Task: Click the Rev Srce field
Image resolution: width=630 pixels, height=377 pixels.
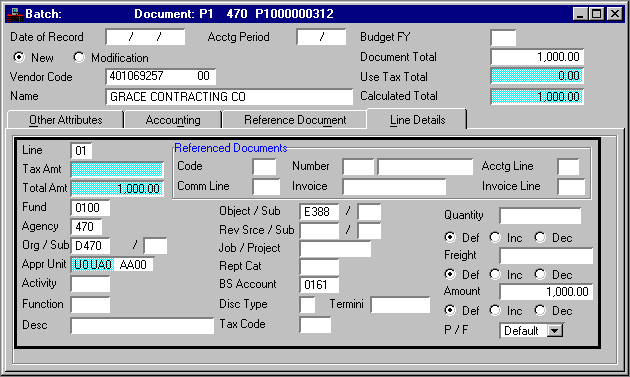Action: click(319, 231)
